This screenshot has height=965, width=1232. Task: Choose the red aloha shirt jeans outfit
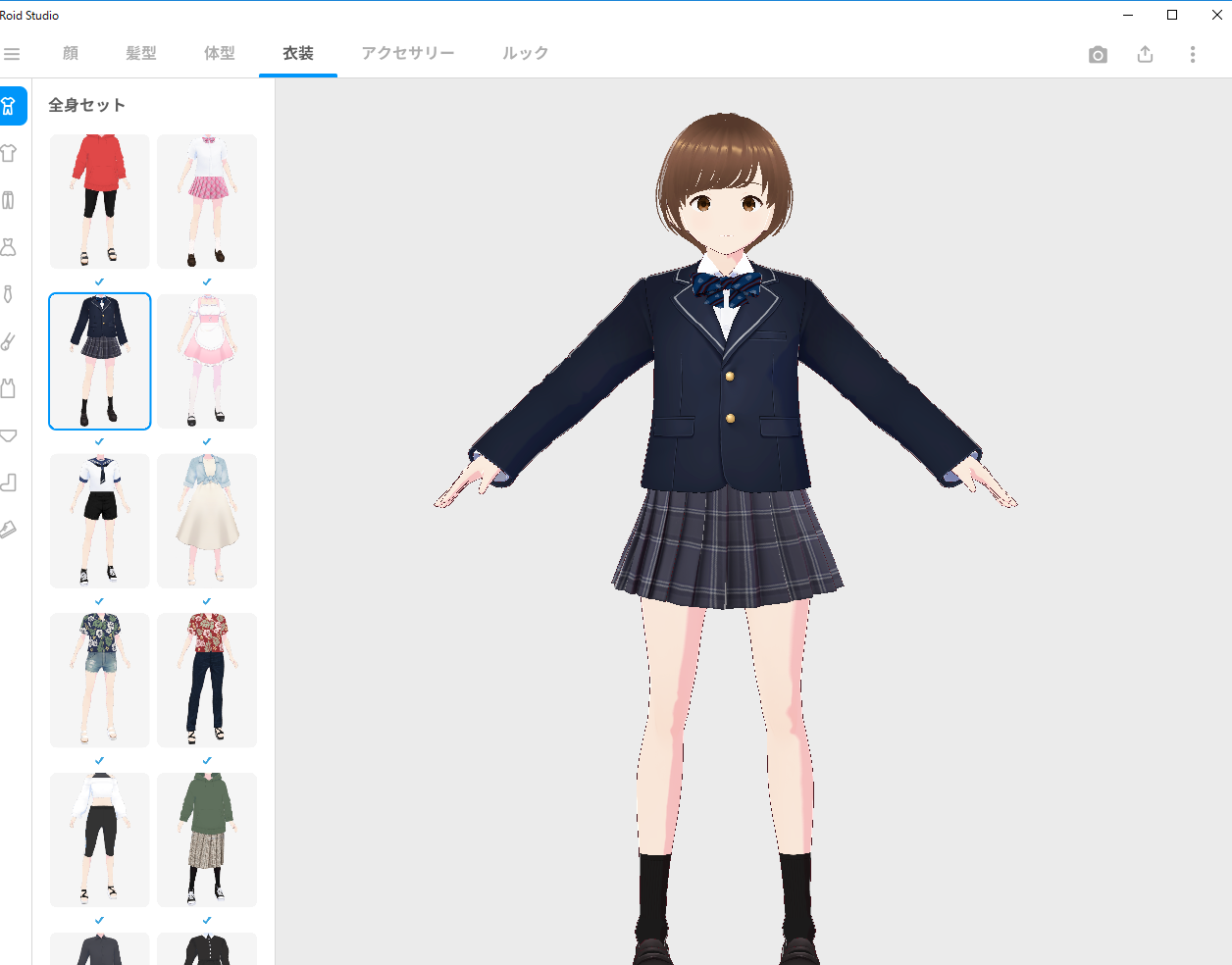[207, 681]
